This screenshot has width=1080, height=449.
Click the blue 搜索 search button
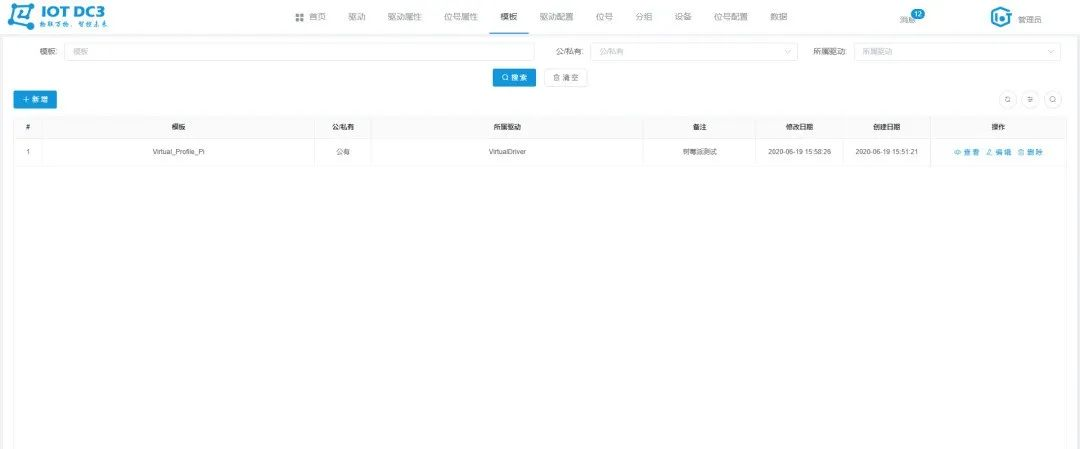click(x=514, y=78)
